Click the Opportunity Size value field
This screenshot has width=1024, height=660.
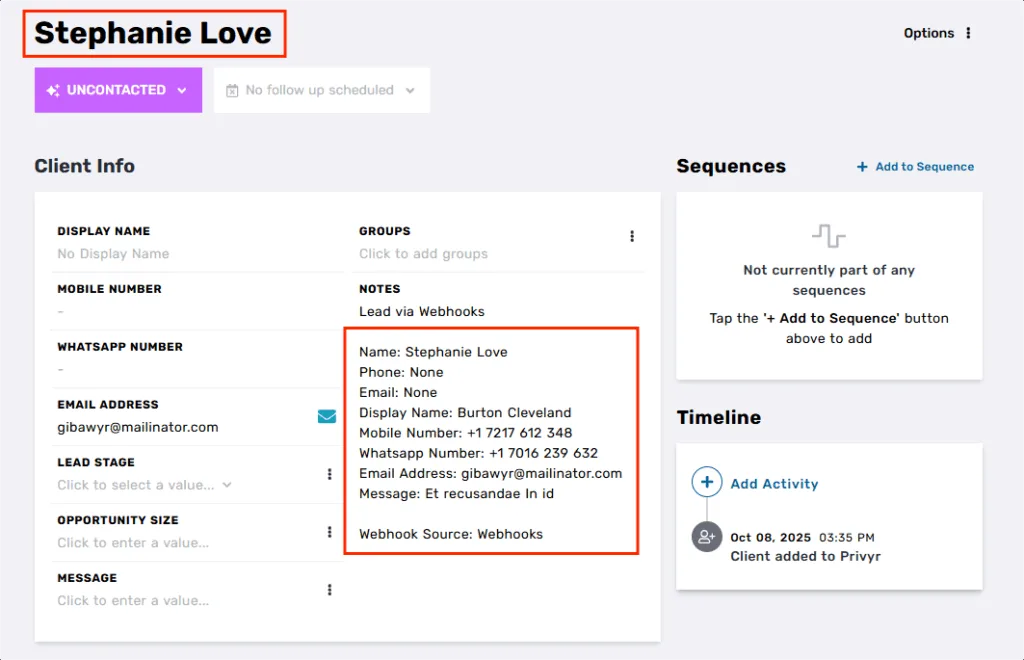(133, 543)
